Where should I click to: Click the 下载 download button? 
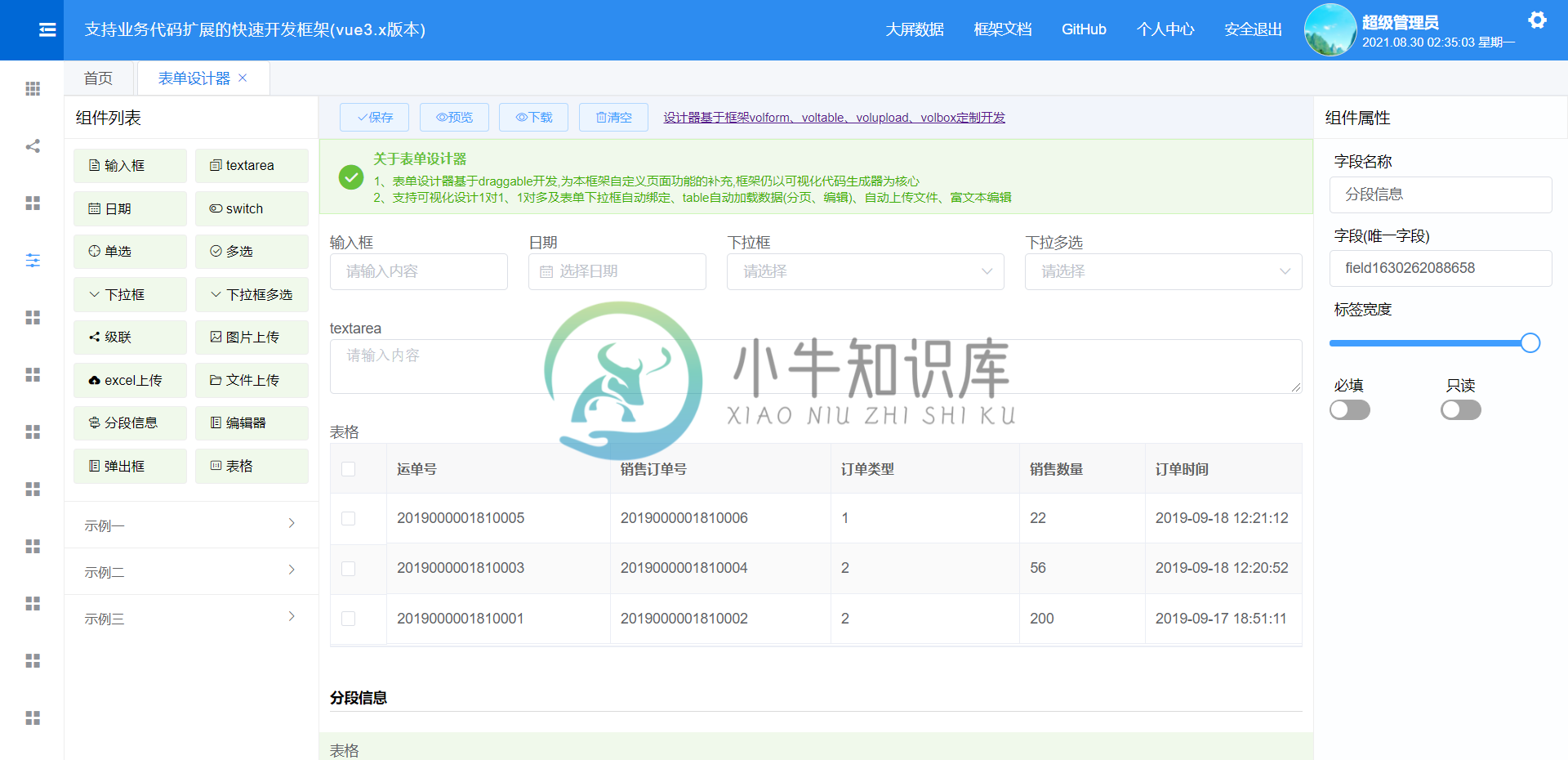coord(534,118)
